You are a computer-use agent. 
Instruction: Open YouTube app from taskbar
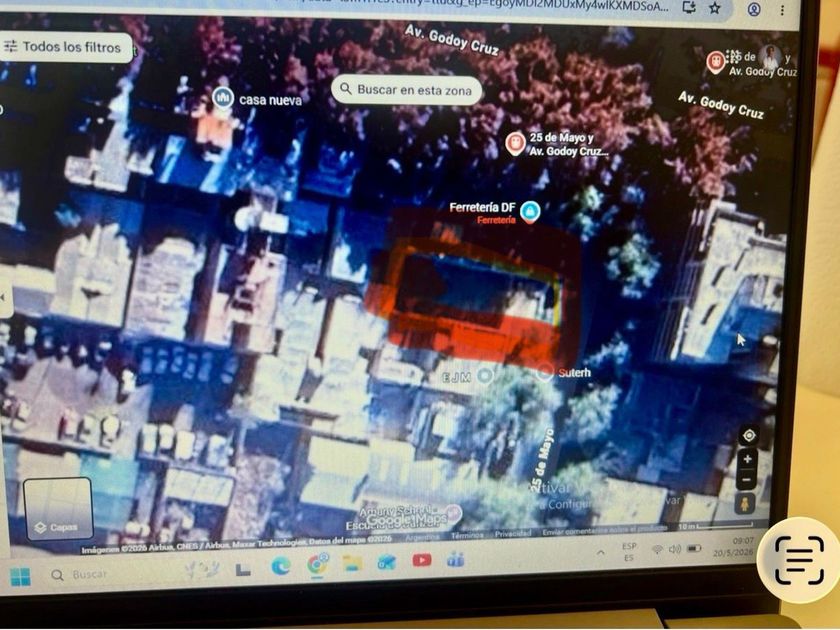422,560
